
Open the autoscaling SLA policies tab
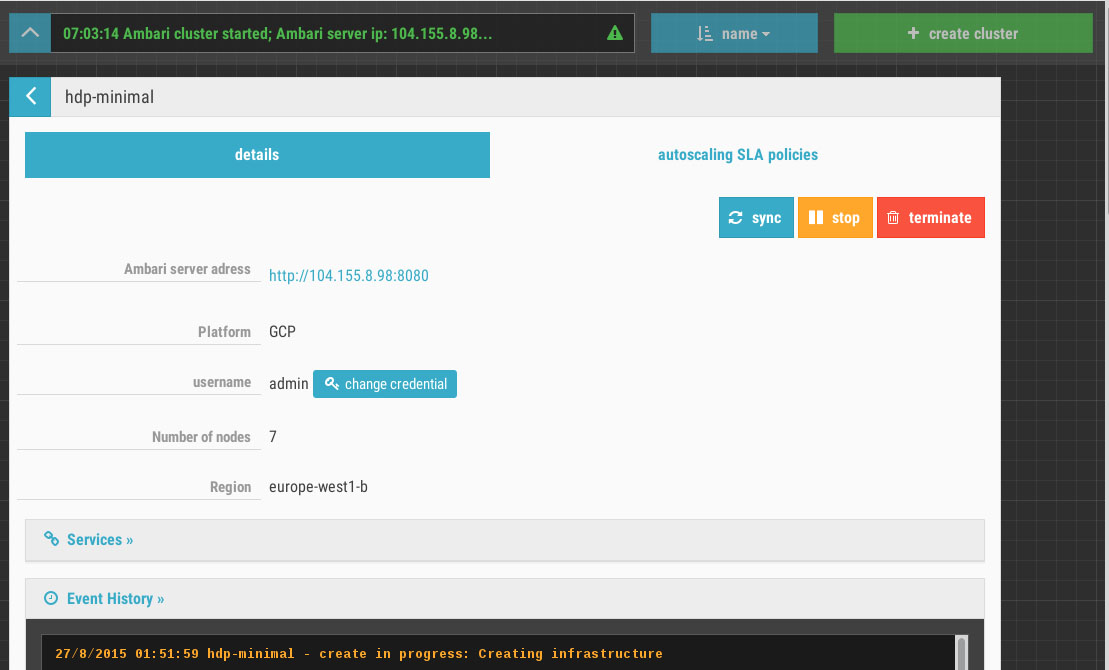coord(737,155)
